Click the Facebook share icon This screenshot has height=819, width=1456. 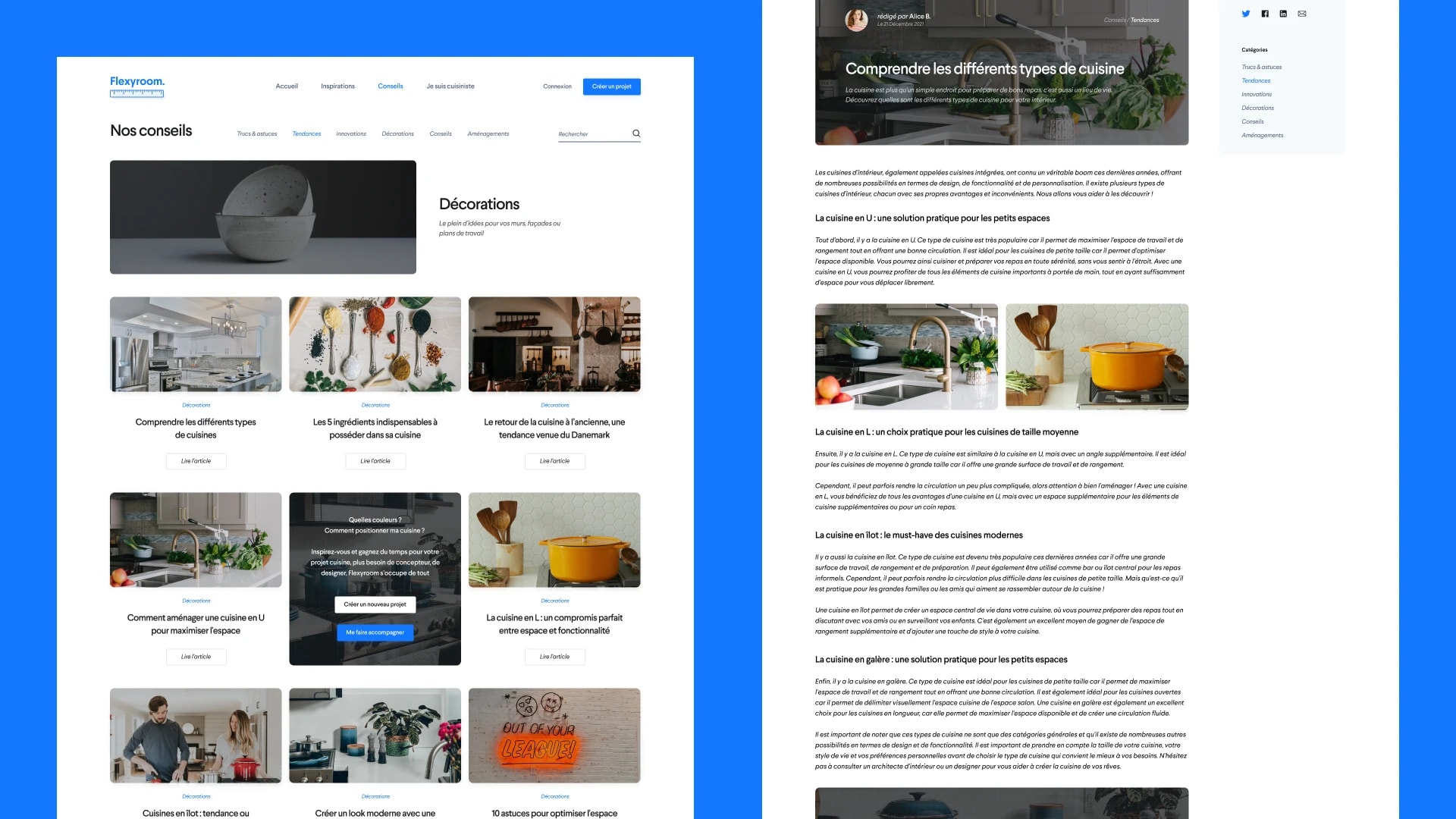tap(1265, 14)
